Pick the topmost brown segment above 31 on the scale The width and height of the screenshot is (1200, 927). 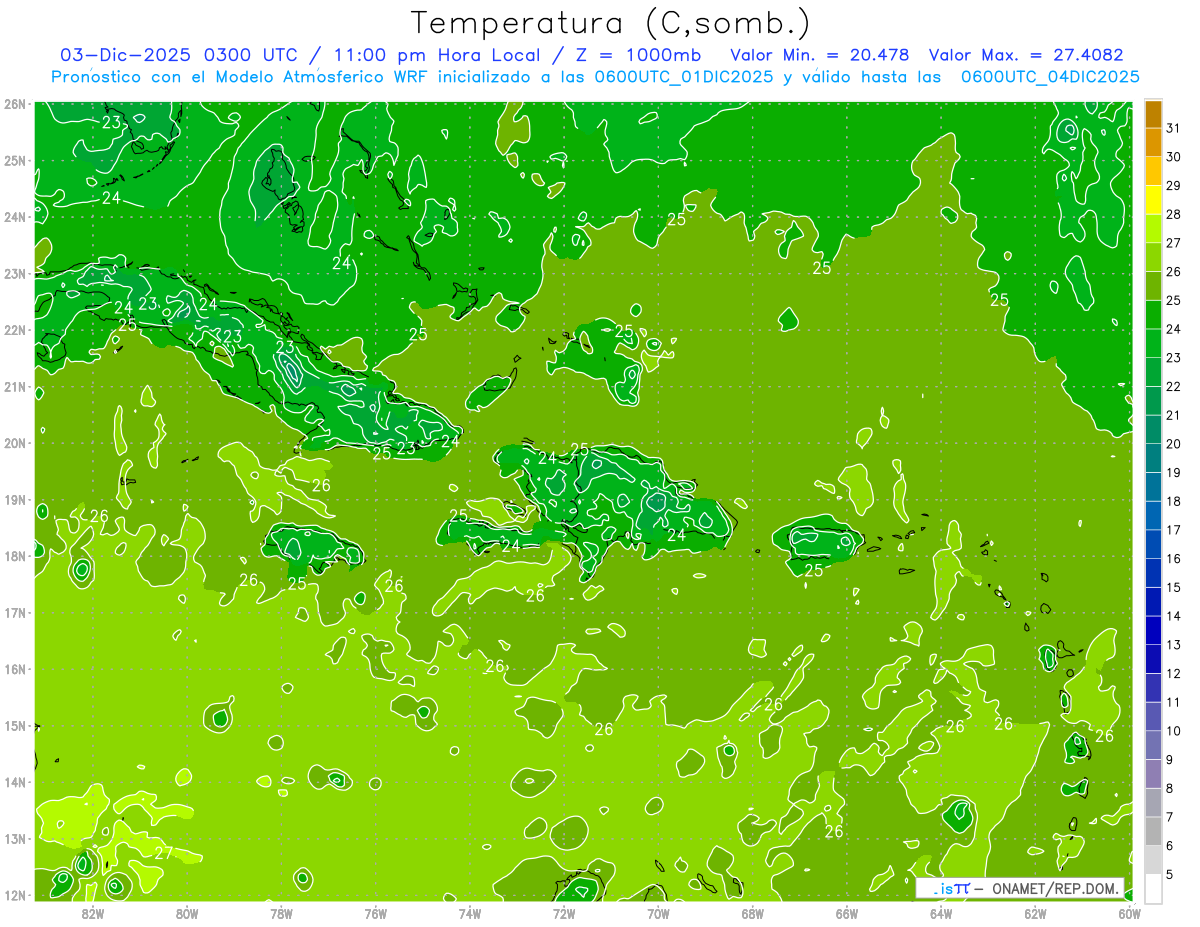(1153, 114)
